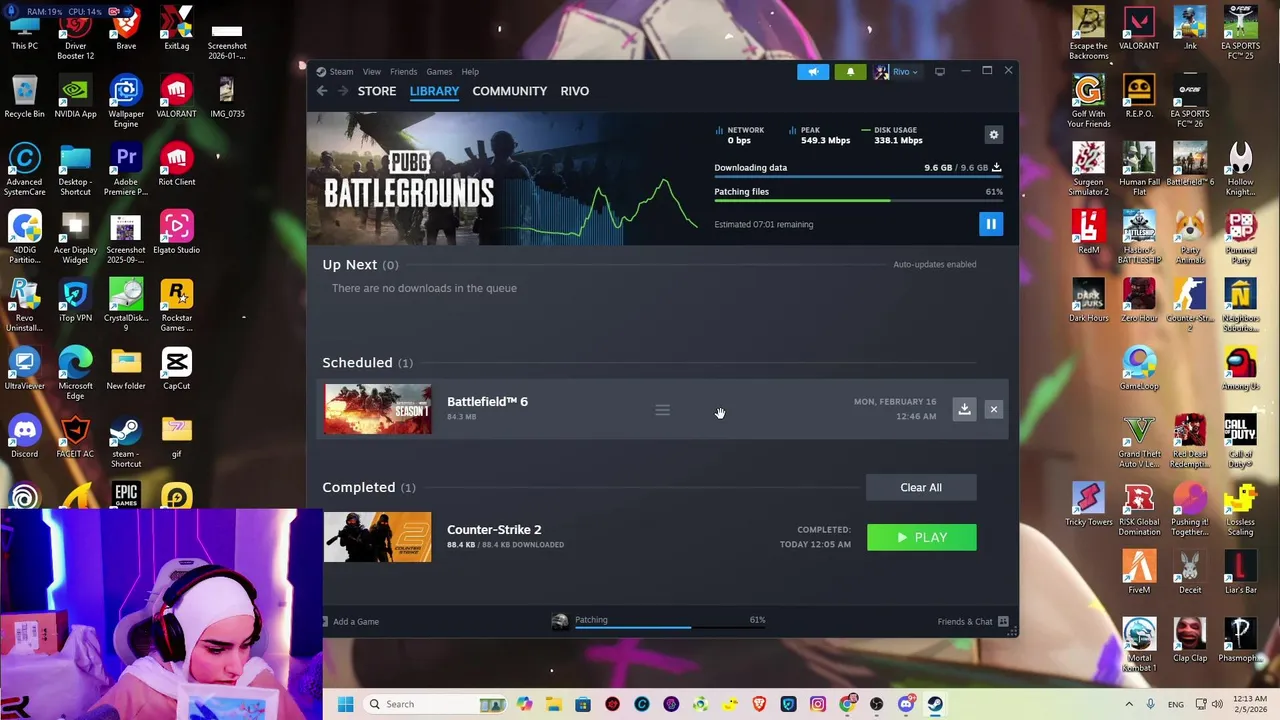Select the Rockstar Games desktop icon
The width and height of the screenshot is (1280, 720).
[177, 306]
